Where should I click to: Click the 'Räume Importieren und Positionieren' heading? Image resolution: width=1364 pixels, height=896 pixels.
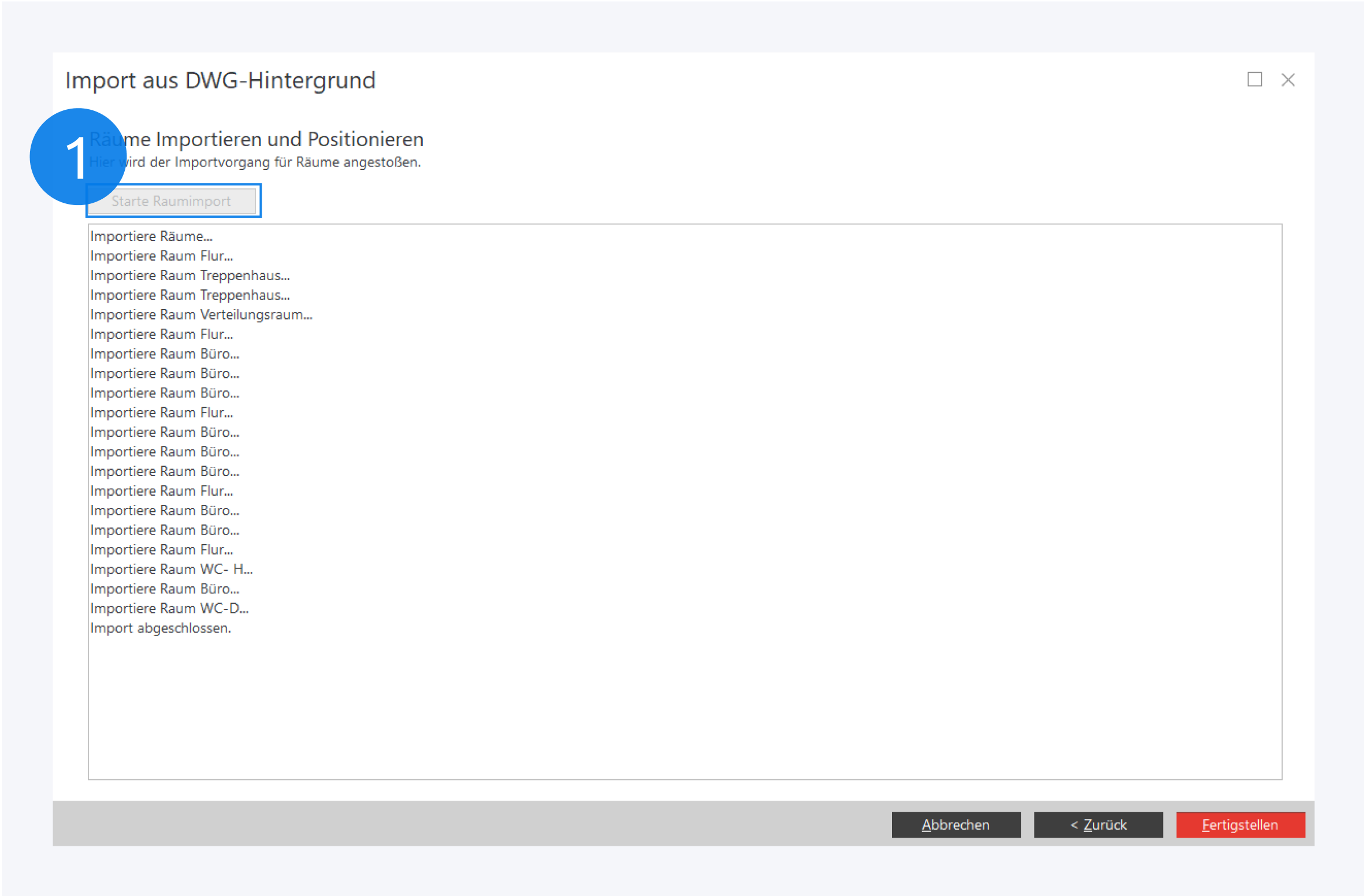click(x=289, y=139)
